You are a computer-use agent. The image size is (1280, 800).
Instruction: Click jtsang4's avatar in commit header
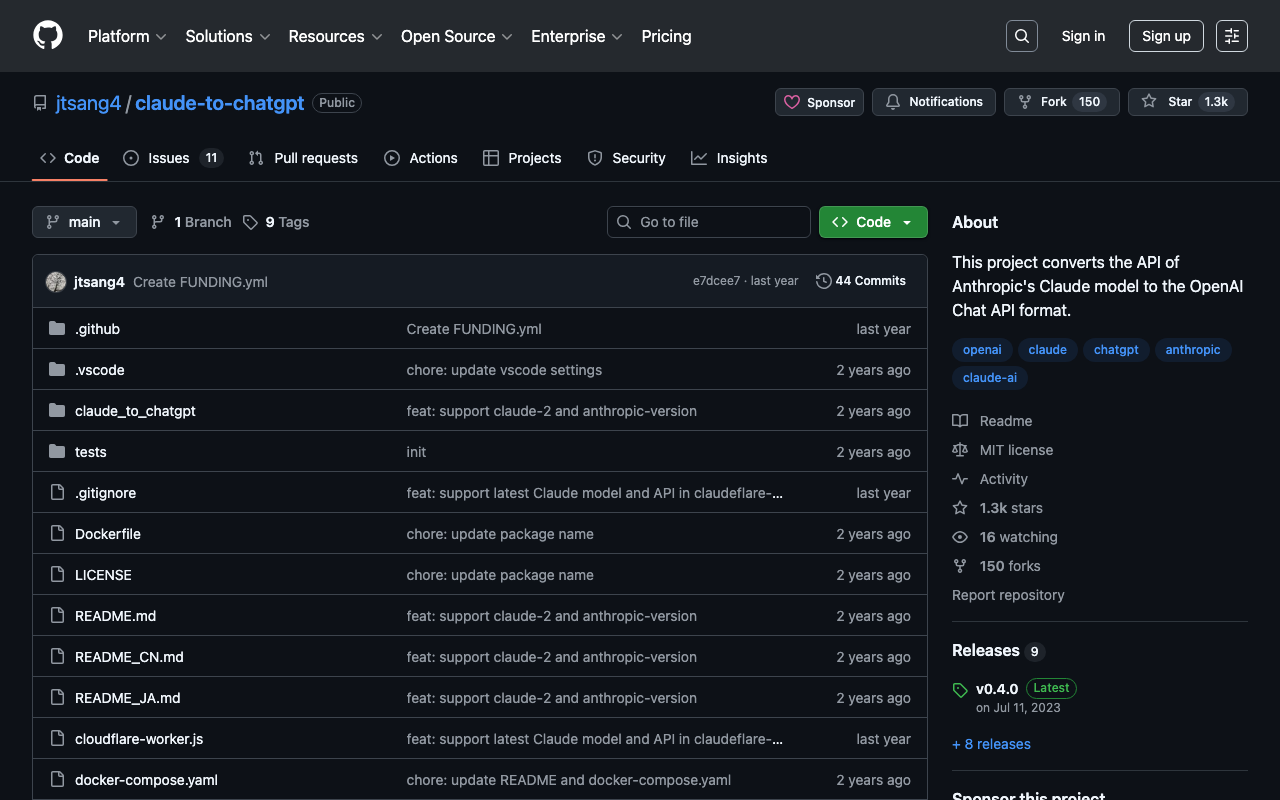pos(56,282)
